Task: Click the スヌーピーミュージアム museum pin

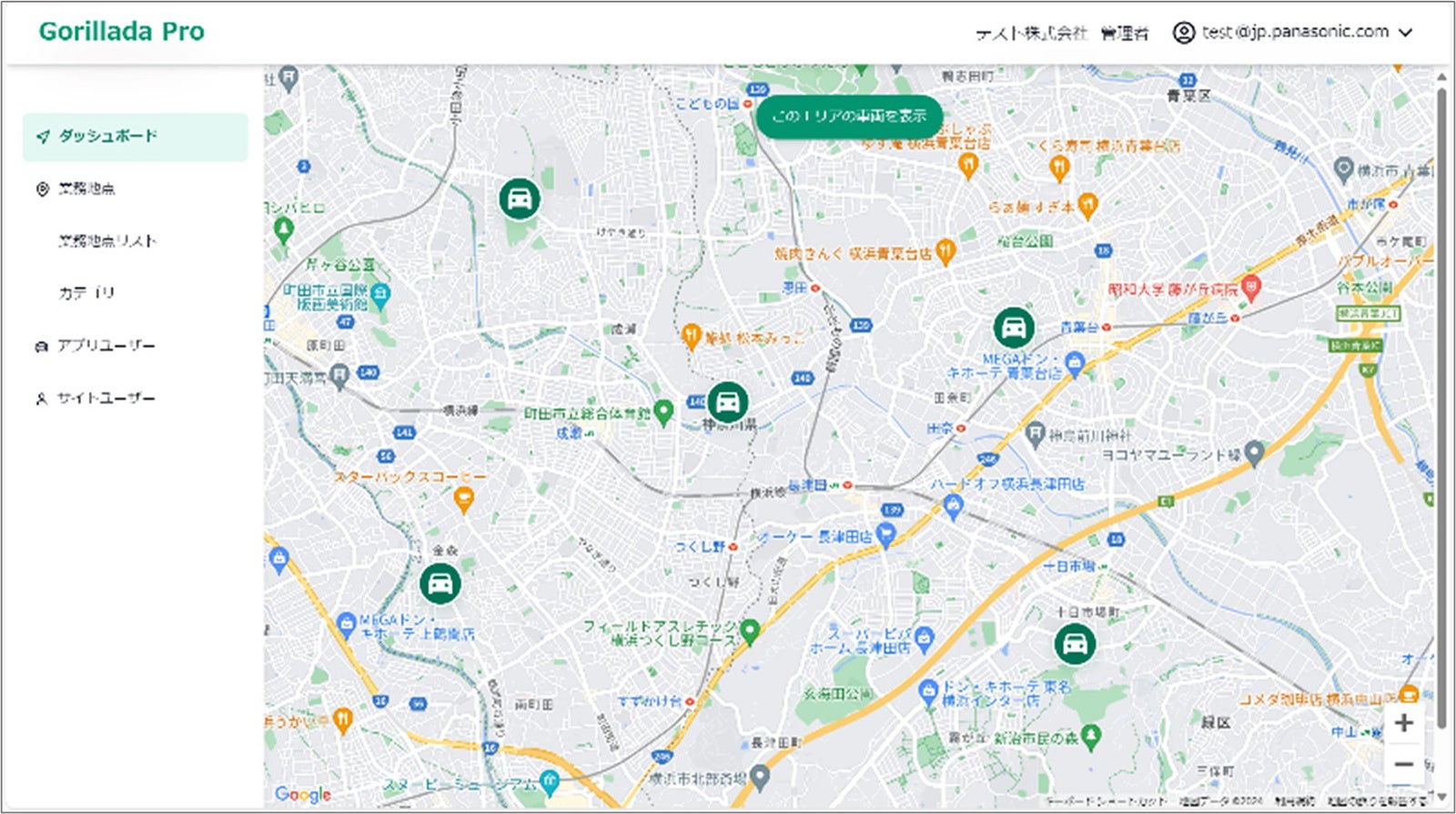Action: tap(549, 780)
